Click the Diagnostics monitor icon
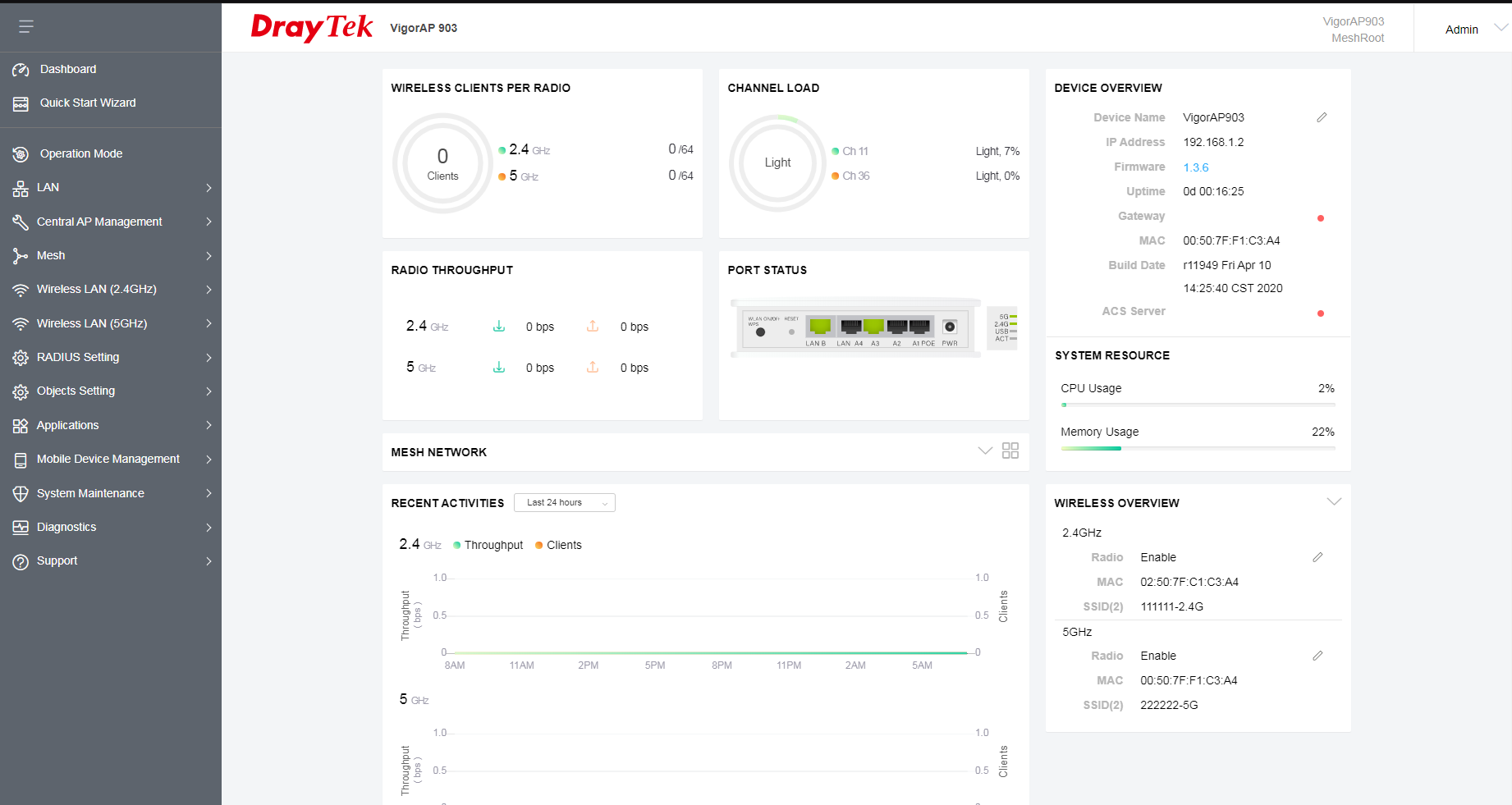Image resolution: width=1512 pixels, height=805 pixels. click(21, 528)
